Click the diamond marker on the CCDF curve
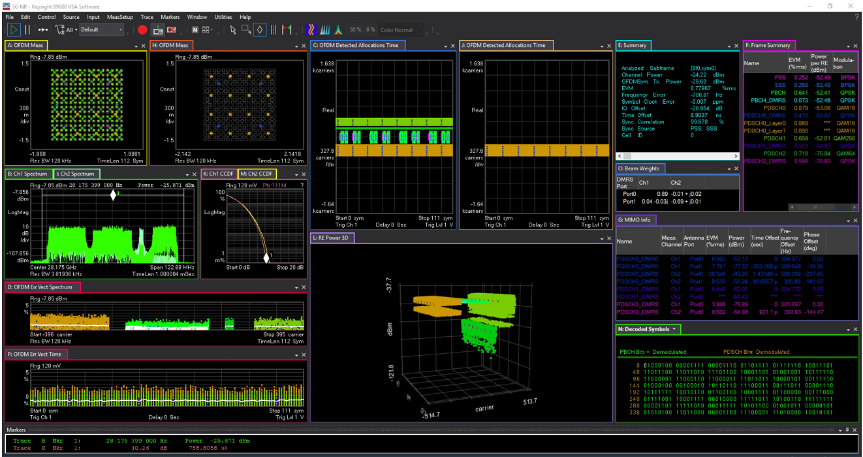The width and height of the screenshot is (863, 457). pos(266,258)
